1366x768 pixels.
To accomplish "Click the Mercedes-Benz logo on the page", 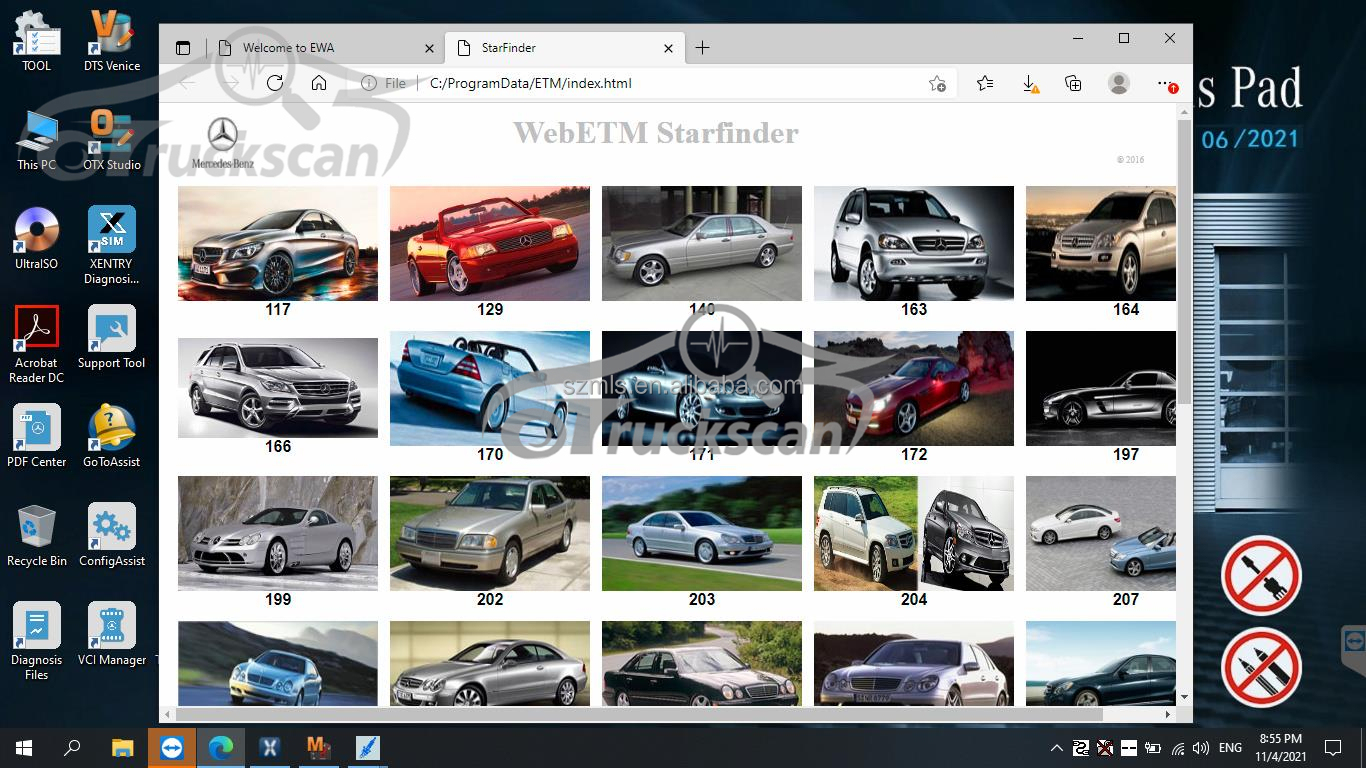I will pyautogui.click(x=223, y=142).
